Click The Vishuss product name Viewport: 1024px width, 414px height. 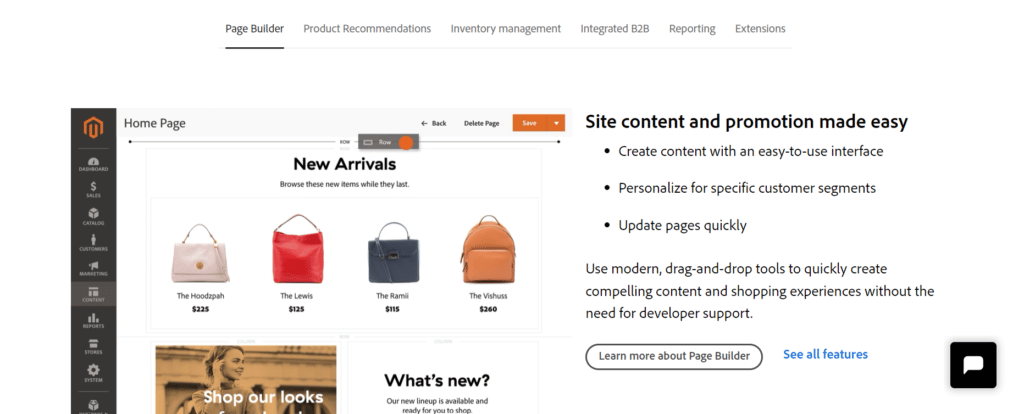click(x=488, y=296)
